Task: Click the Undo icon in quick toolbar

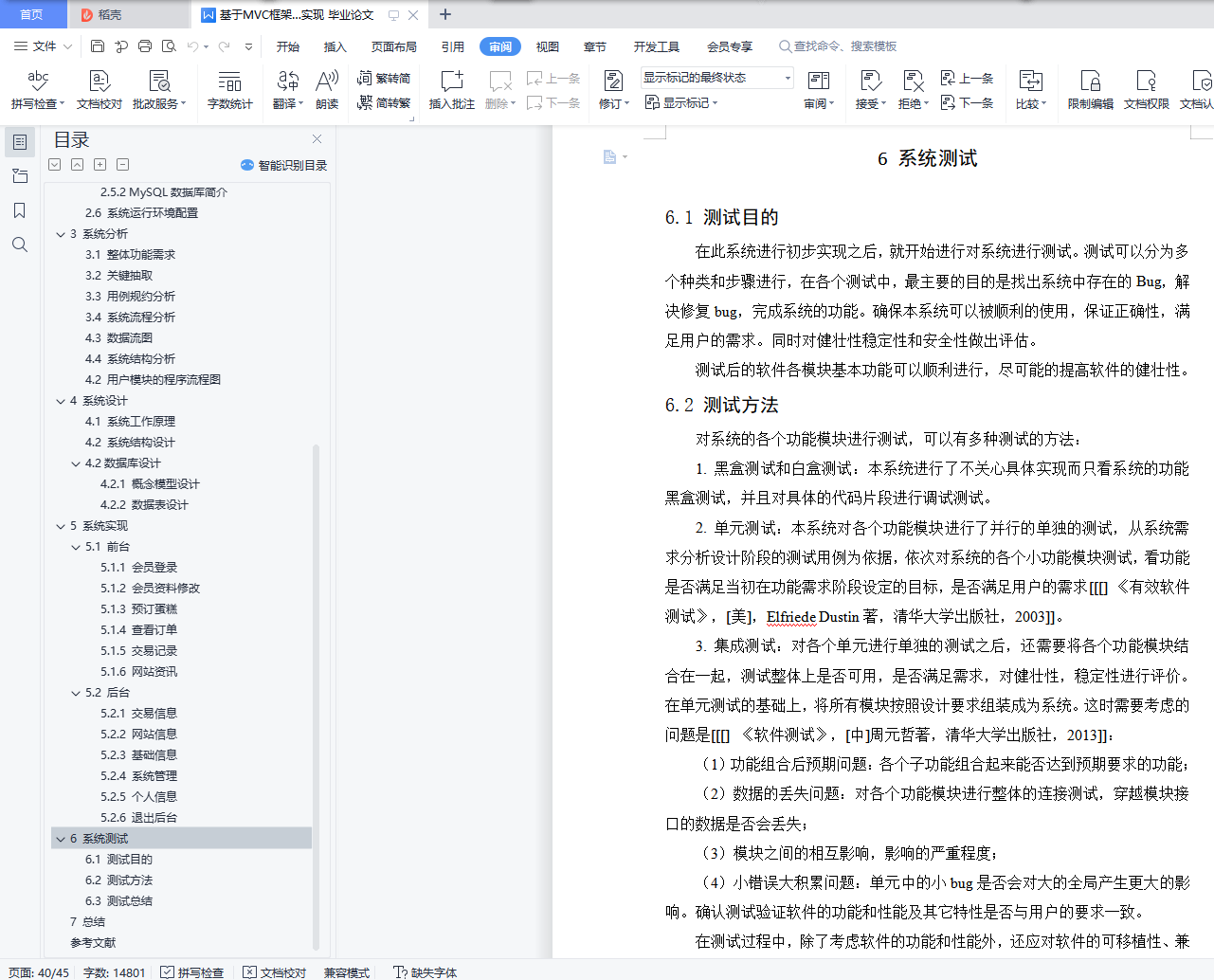Action: point(193,45)
